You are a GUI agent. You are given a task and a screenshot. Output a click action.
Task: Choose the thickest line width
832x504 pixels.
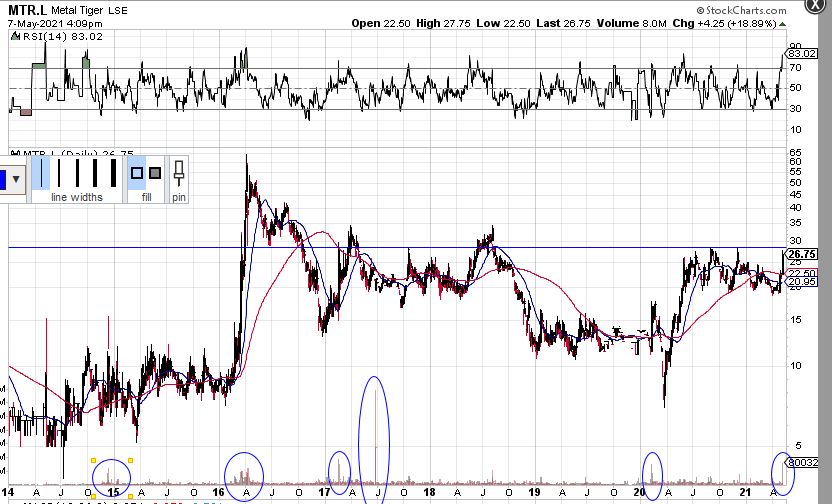coord(114,172)
